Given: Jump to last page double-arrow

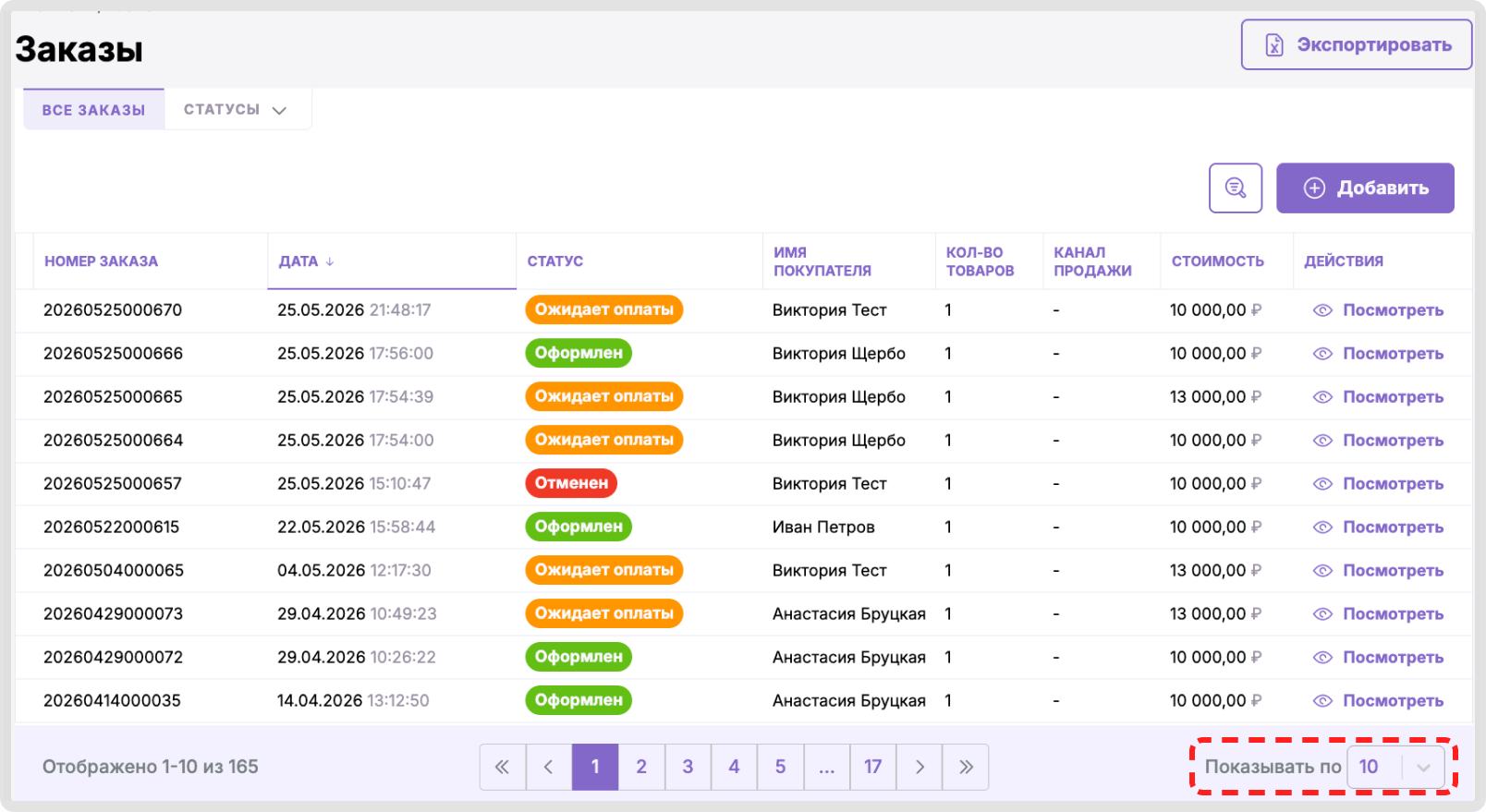Looking at the screenshot, I should (x=966, y=767).
